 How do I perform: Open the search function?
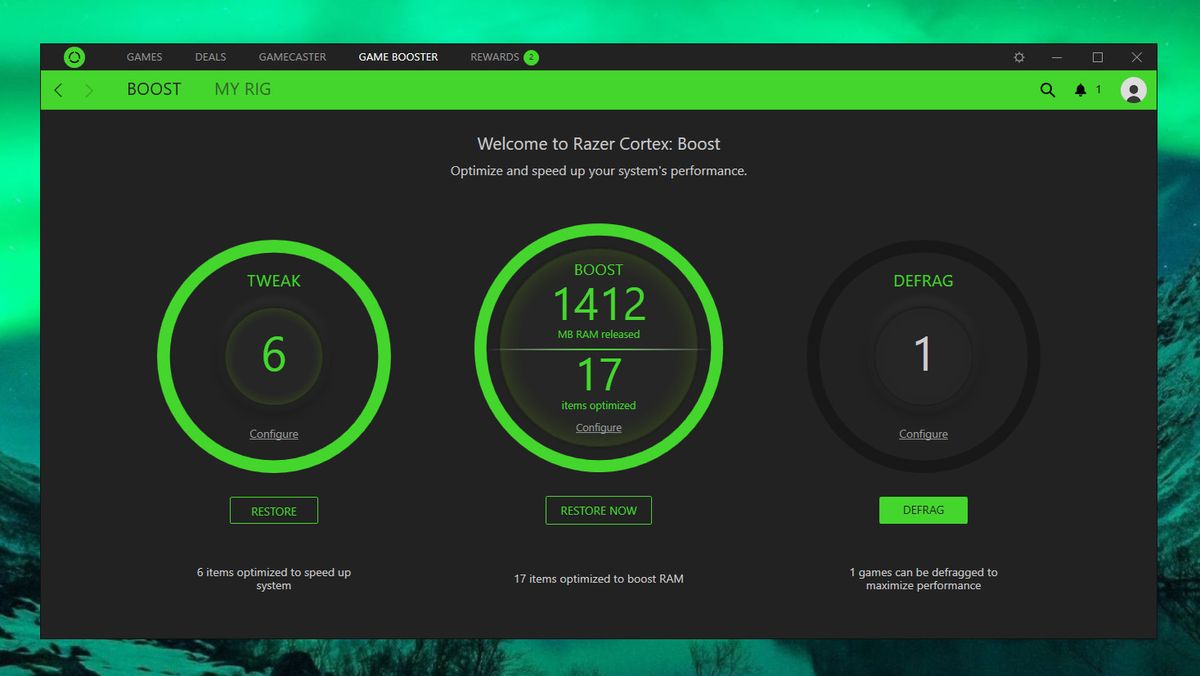click(x=1047, y=89)
